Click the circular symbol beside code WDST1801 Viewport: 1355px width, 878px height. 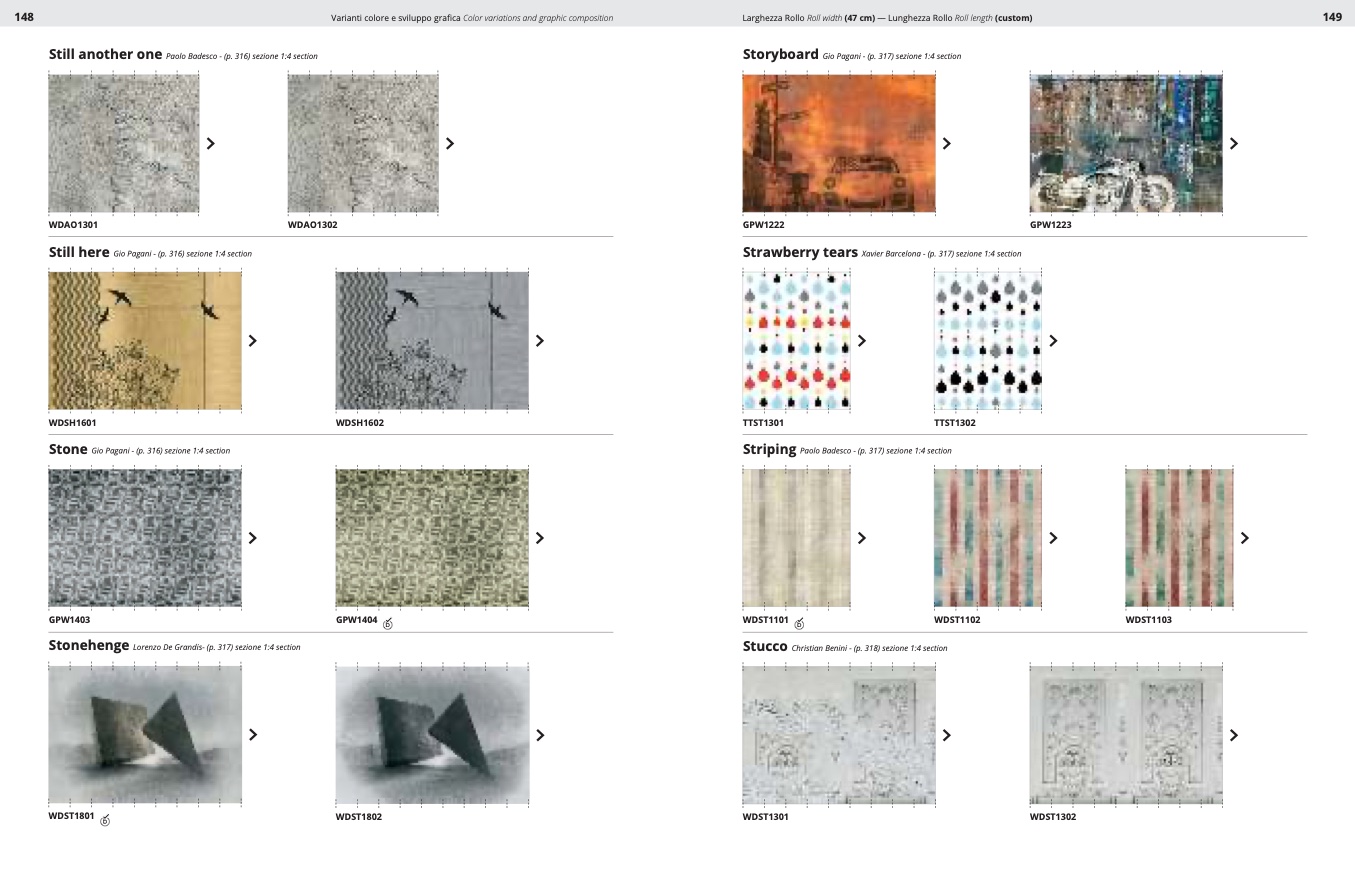coord(105,821)
